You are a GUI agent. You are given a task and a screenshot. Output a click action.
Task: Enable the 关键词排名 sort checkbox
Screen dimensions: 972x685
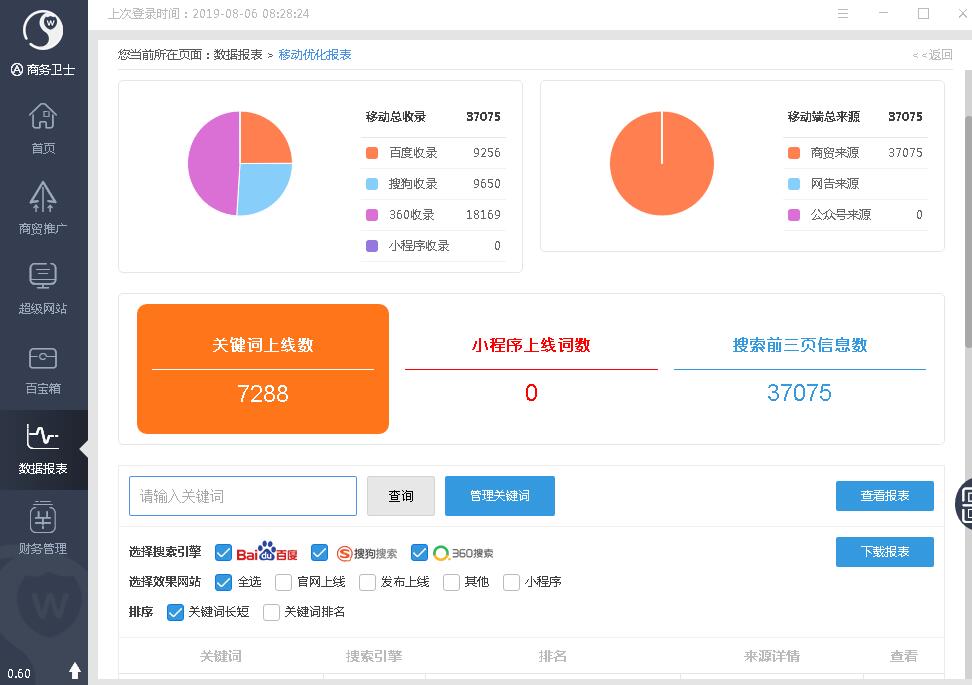tap(271, 612)
